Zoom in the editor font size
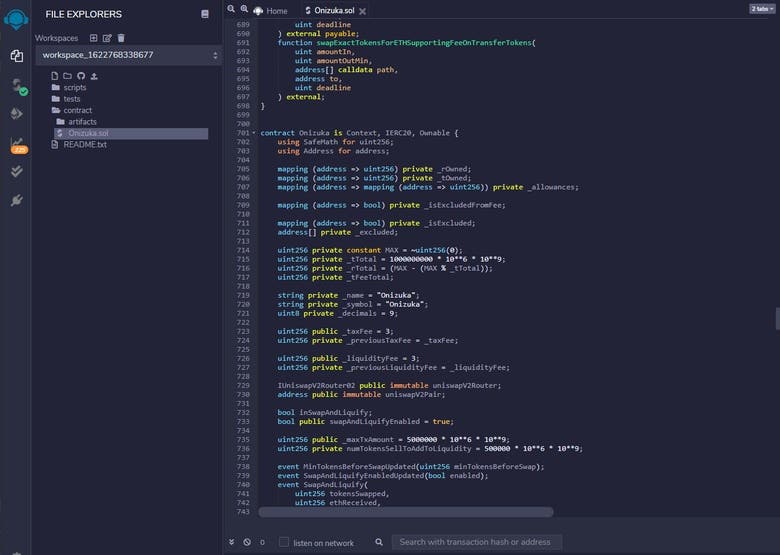780x555 pixels. pyautogui.click(x=243, y=9)
